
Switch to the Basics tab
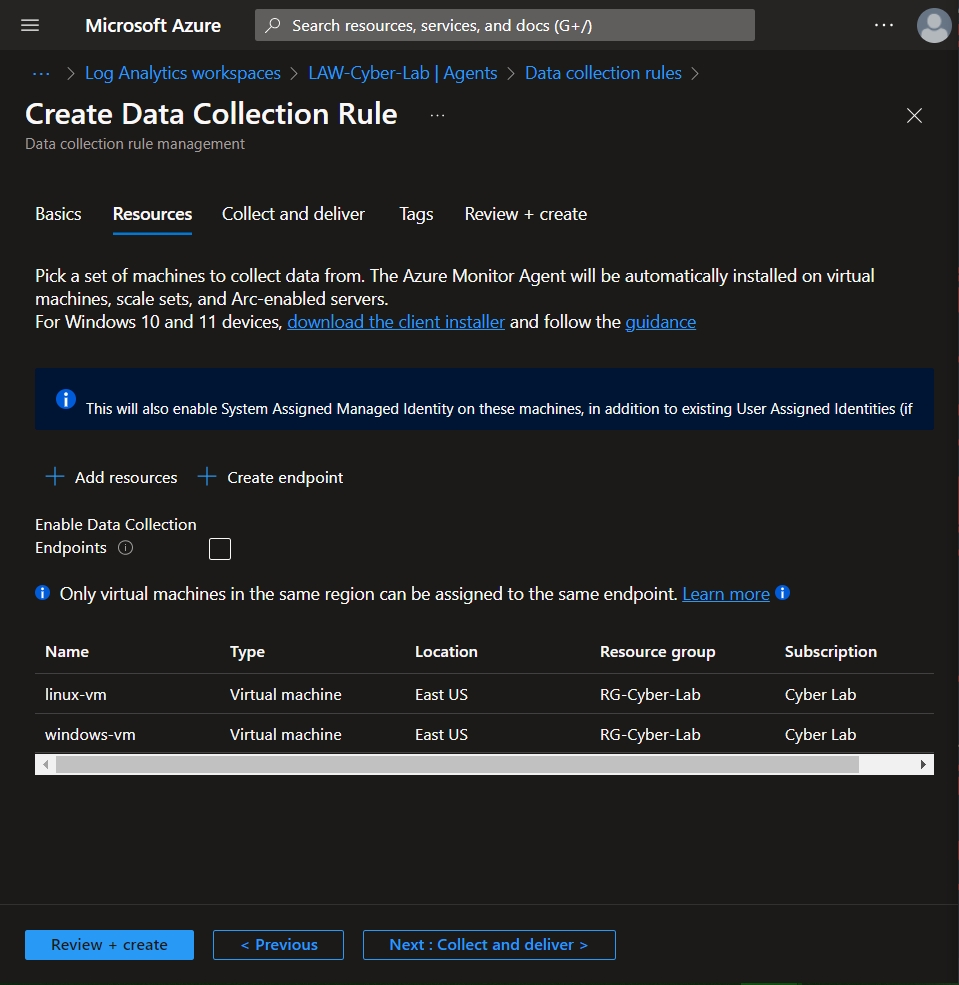pyautogui.click(x=58, y=214)
